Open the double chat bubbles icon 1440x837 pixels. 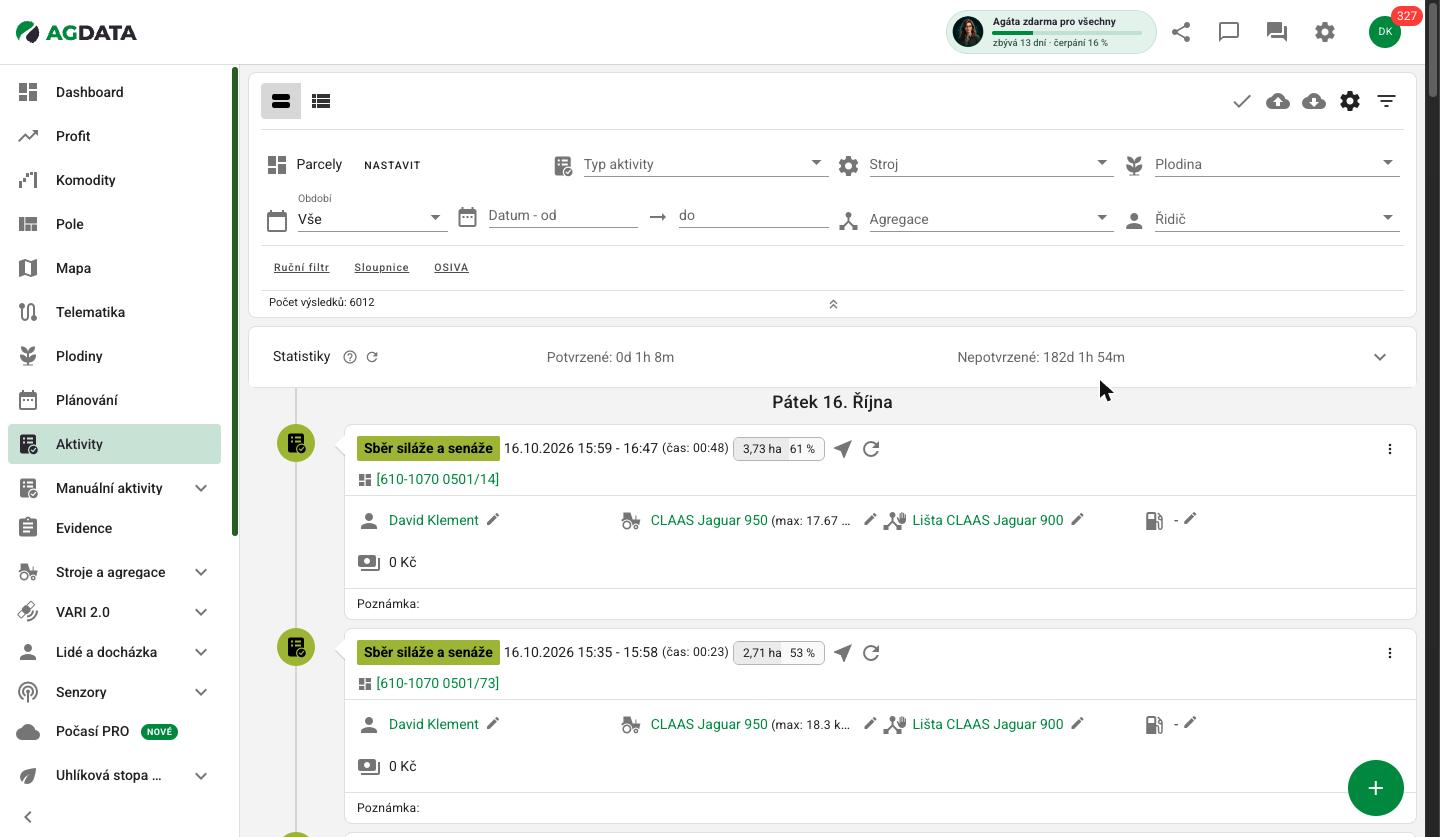pyautogui.click(x=1277, y=32)
